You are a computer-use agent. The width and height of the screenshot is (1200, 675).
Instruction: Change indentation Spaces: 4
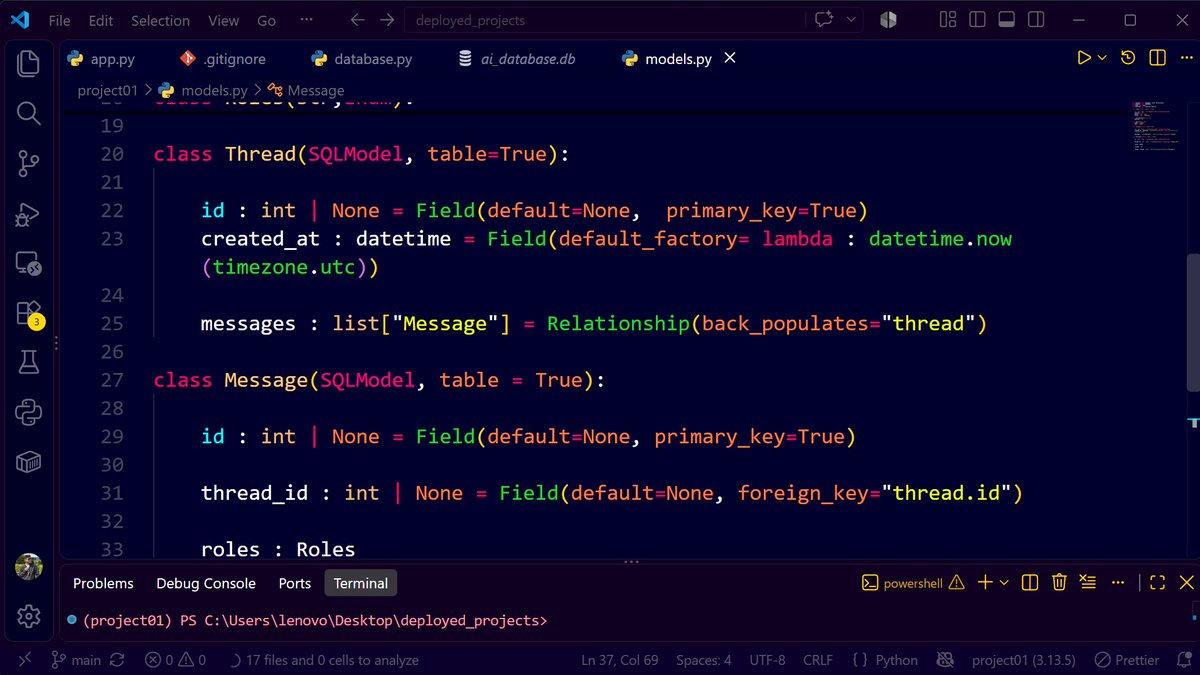click(x=704, y=660)
